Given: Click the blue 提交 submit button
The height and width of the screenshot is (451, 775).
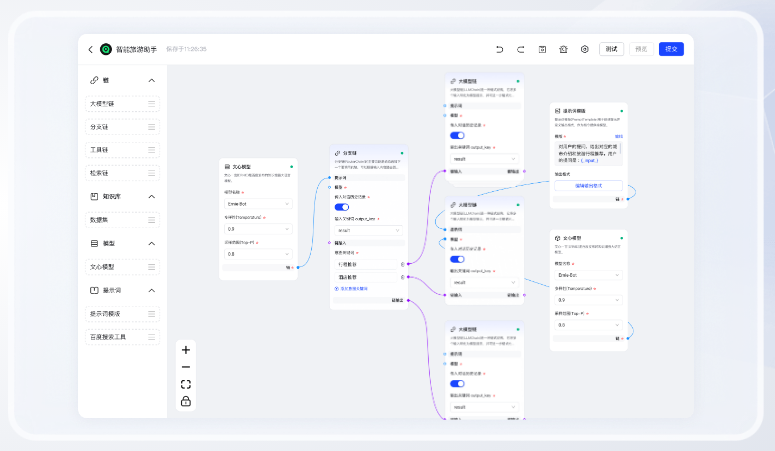Looking at the screenshot, I should click(x=670, y=49).
